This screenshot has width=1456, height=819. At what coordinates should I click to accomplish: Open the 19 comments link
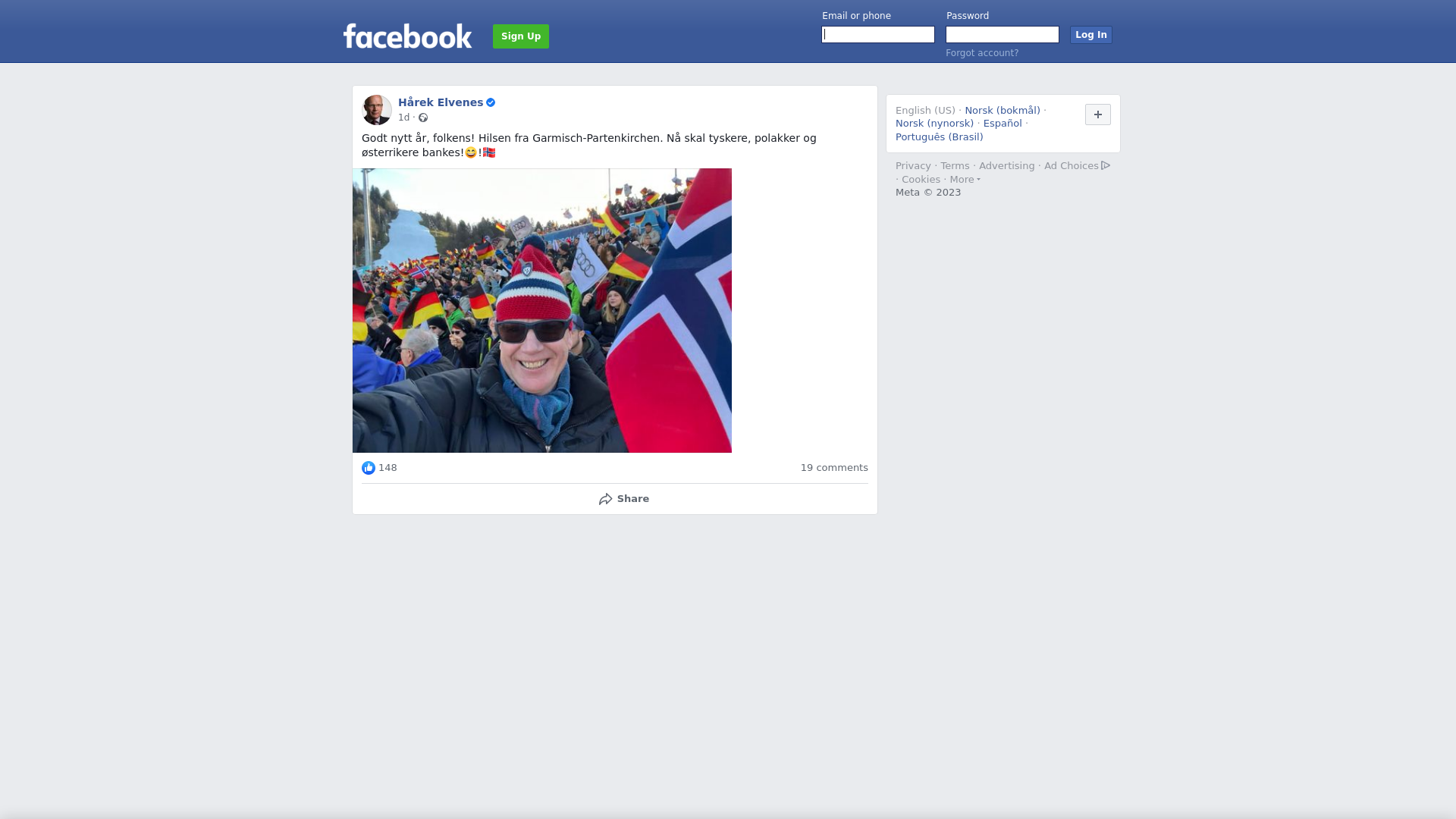pyautogui.click(x=834, y=468)
